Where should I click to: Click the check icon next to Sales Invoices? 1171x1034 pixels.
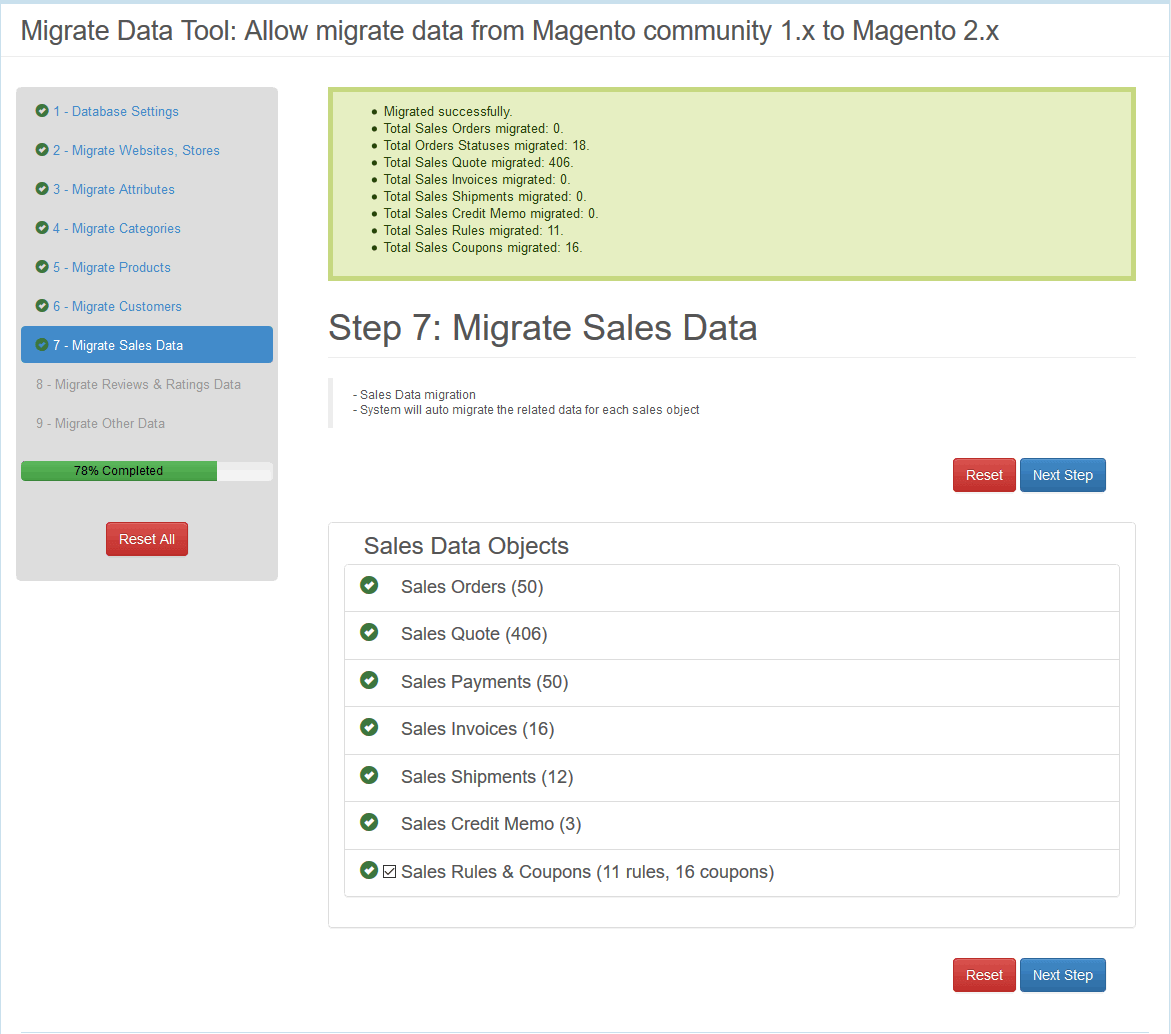tap(369, 727)
